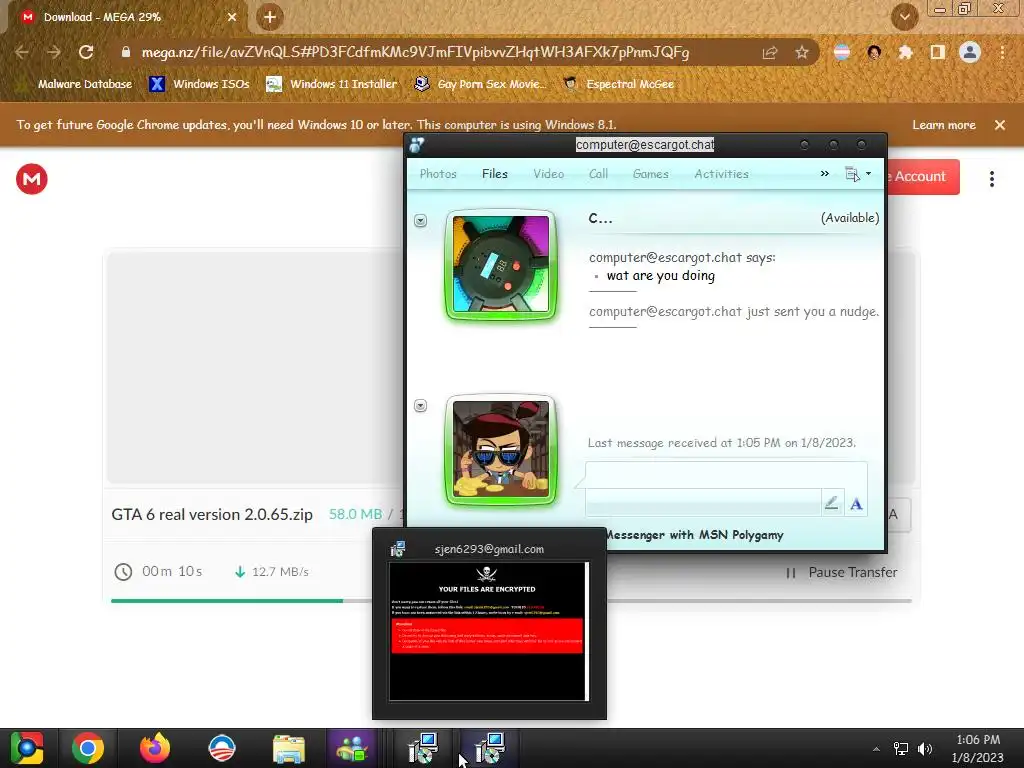The height and width of the screenshot is (768, 1024).
Task: Open a new Chrome tab
Action: coord(270,17)
